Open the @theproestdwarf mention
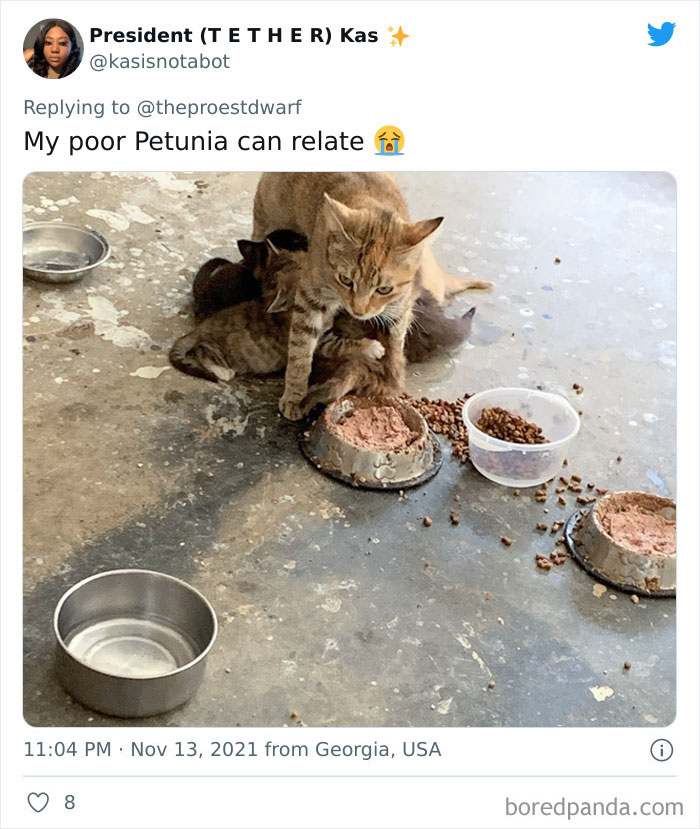The width and height of the screenshot is (700, 829). 219,107
